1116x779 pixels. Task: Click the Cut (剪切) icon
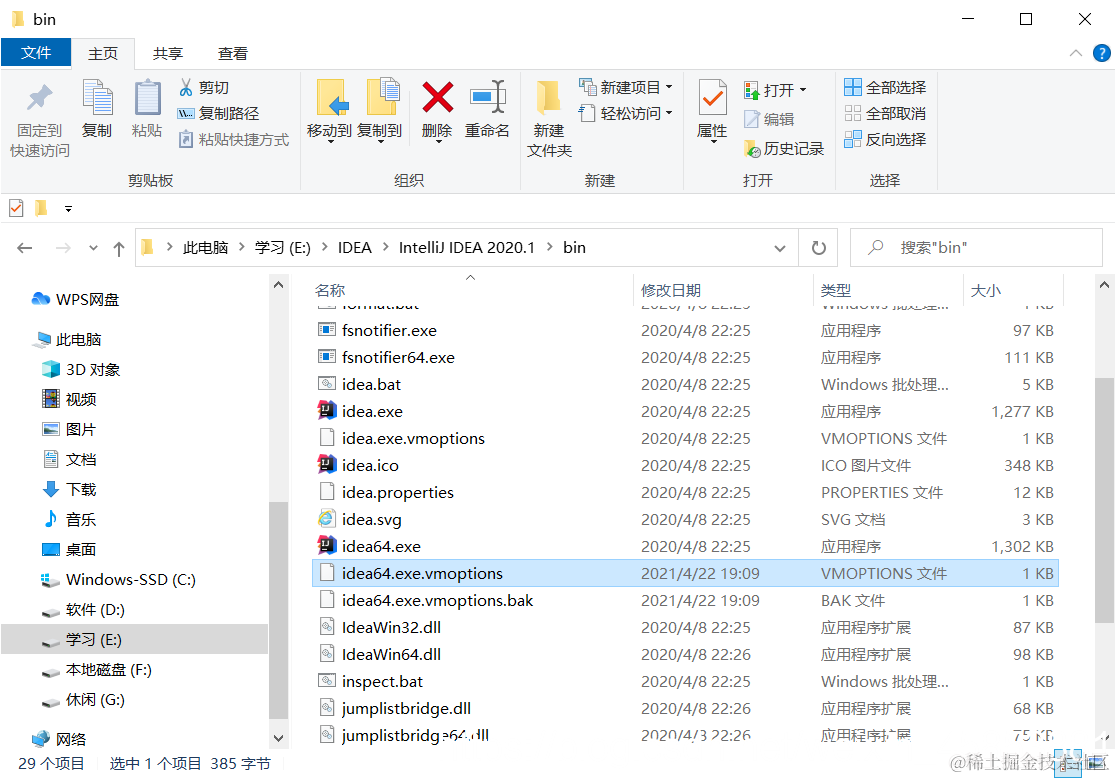coord(205,87)
